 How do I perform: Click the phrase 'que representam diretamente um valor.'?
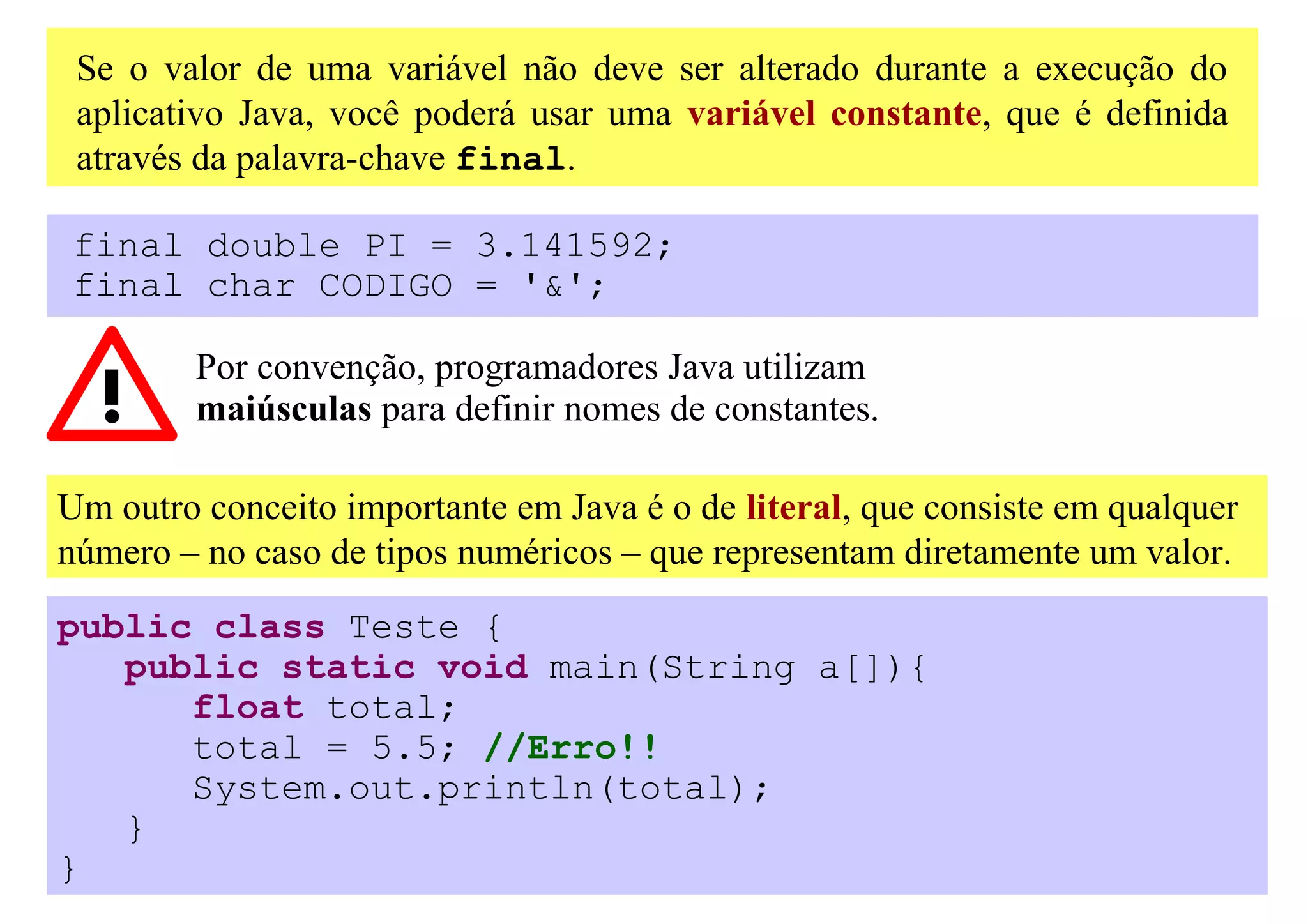coord(940,553)
